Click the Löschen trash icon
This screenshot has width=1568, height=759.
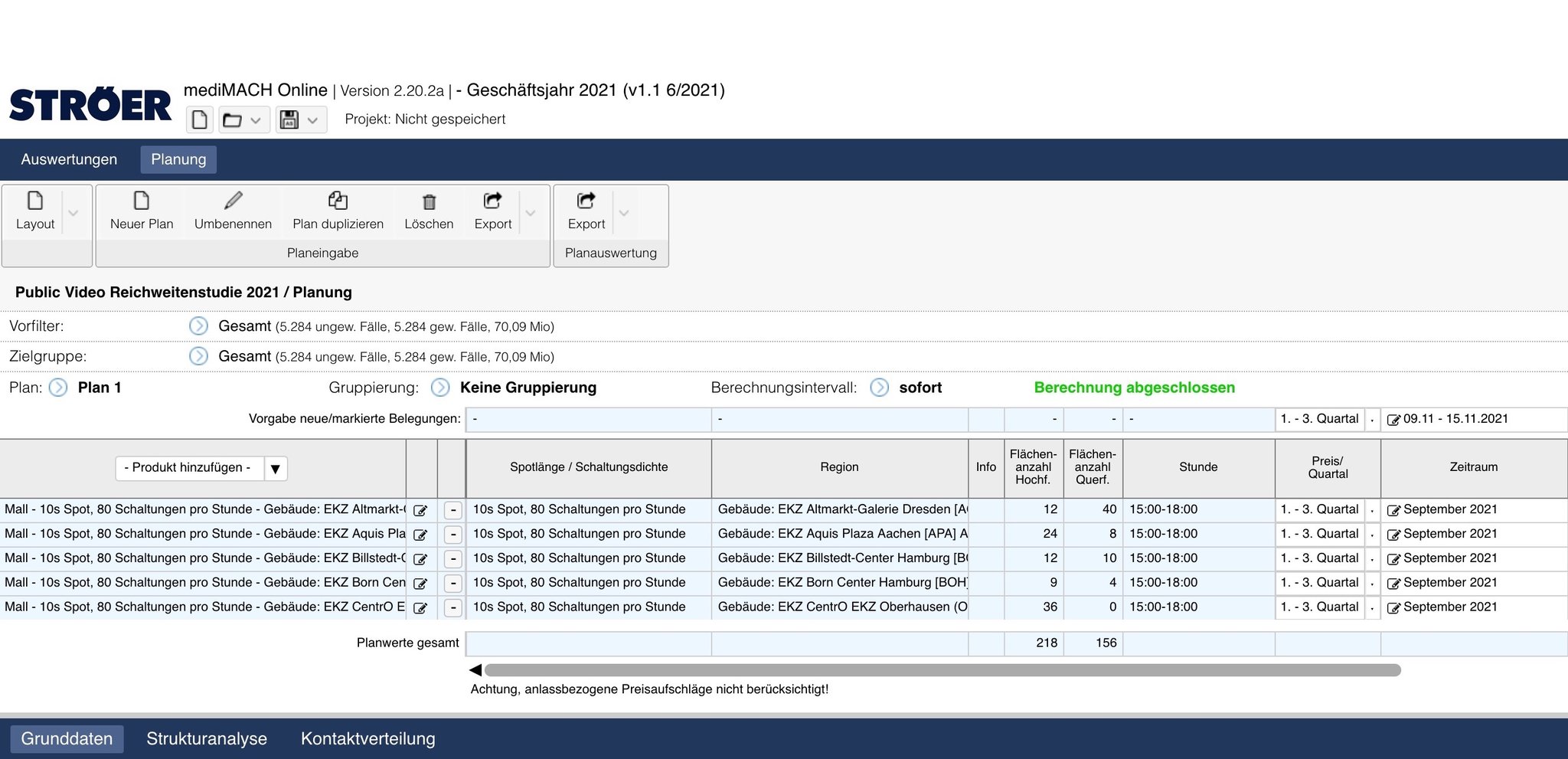coord(429,202)
